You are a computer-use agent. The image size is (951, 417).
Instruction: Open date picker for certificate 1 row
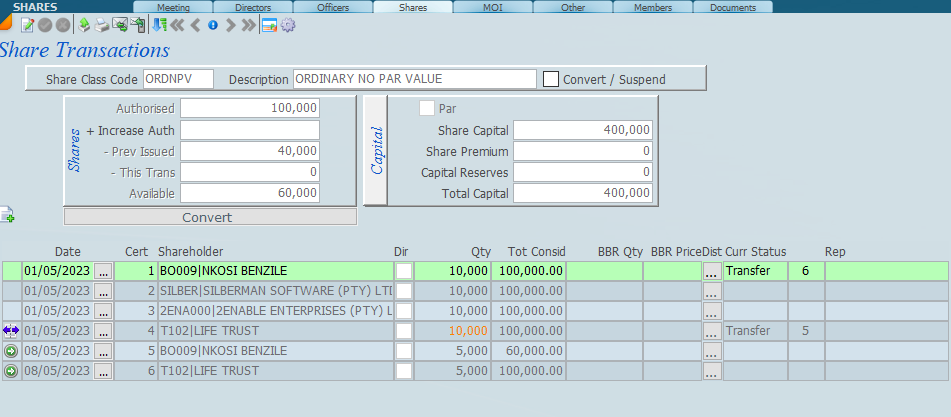point(103,271)
